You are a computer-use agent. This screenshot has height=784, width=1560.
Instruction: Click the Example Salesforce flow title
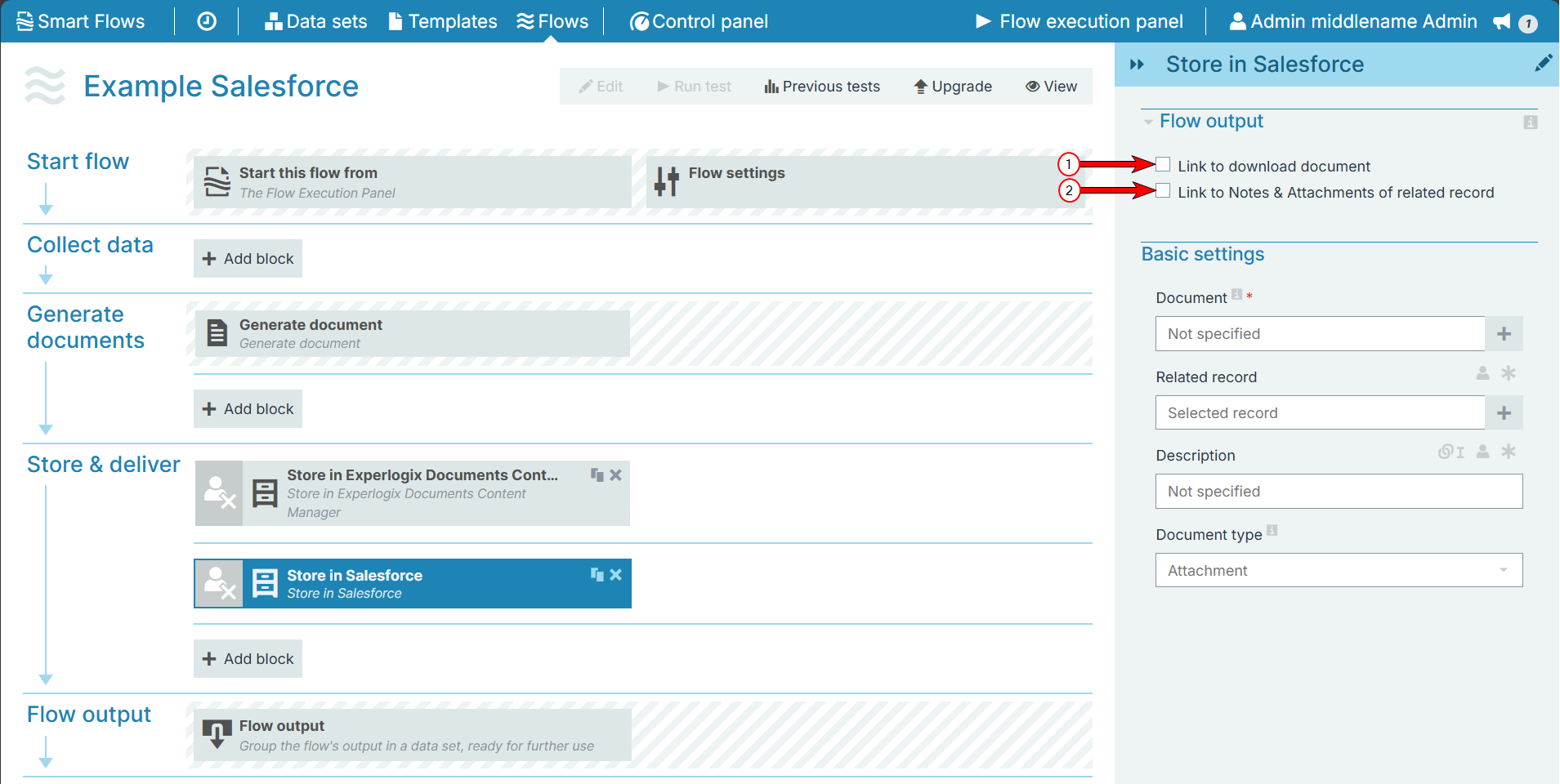(221, 87)
